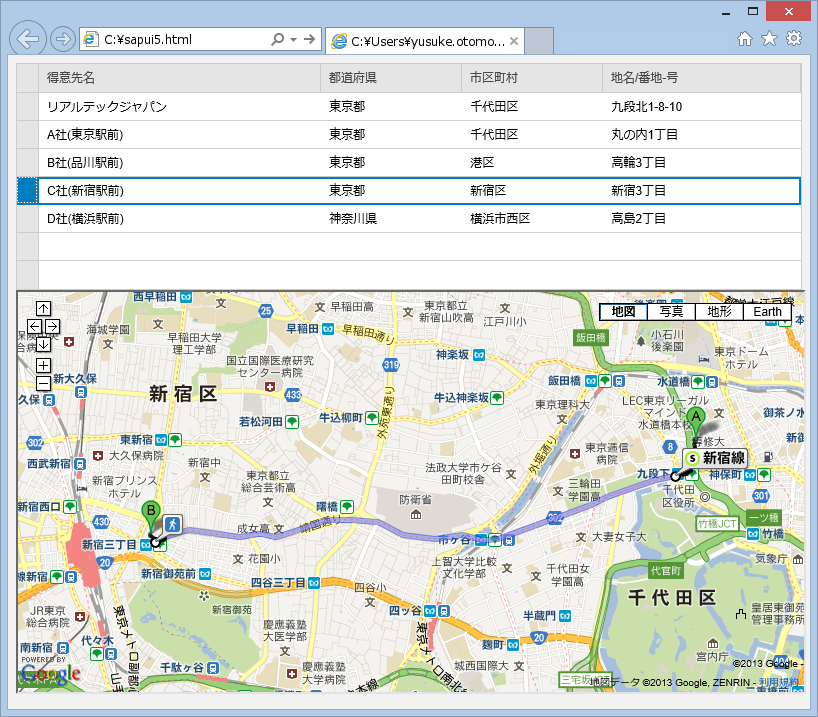Go back with the browser Back arrow
This screenshot has width=818, height=717.
pos(28,38)
